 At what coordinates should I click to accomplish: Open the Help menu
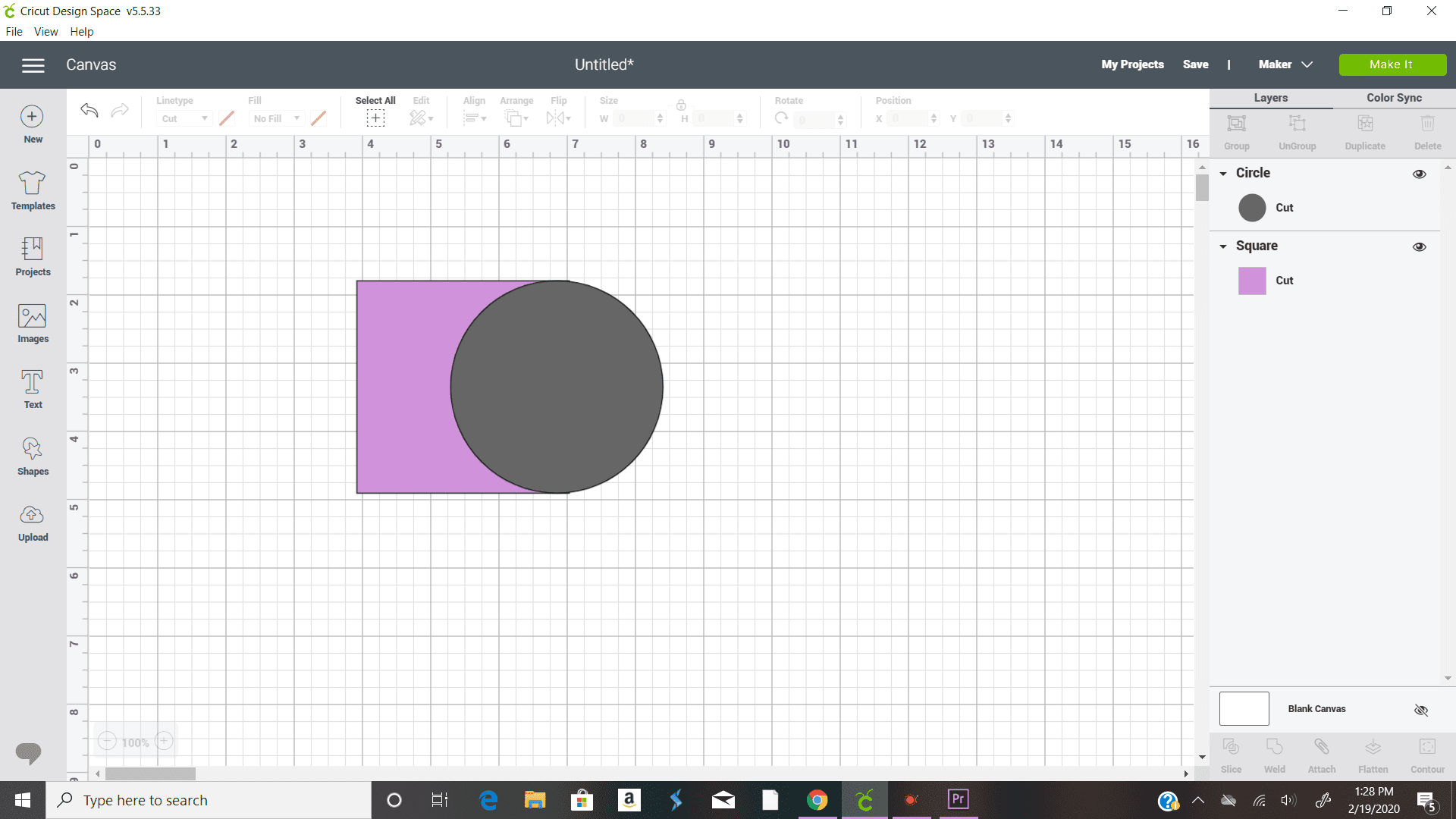tap(81, 32)
